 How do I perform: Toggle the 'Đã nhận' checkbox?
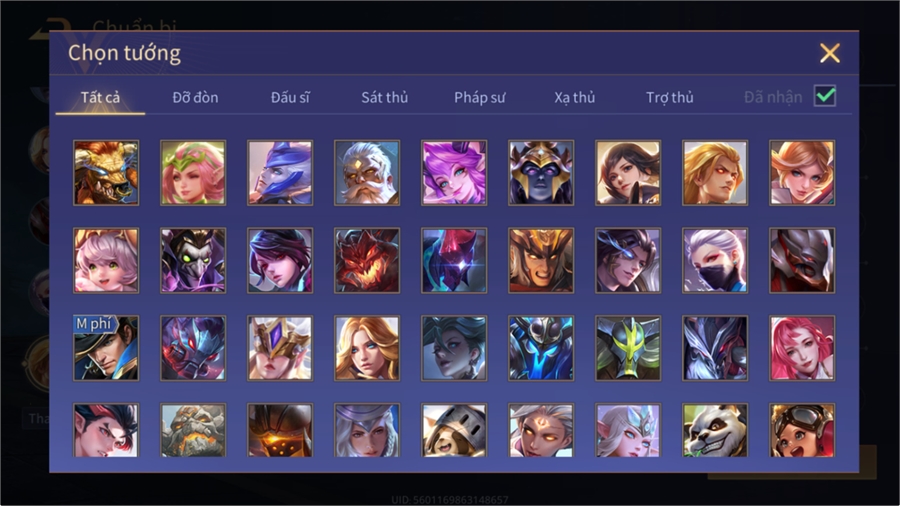(x=825, y=96)
